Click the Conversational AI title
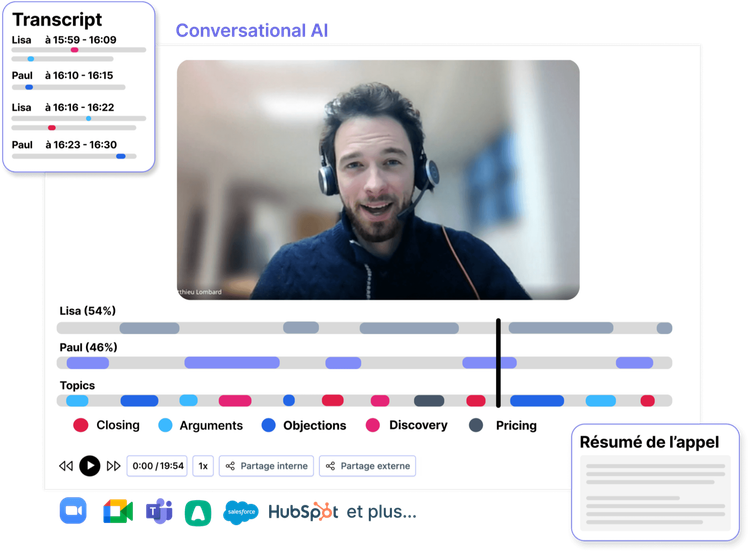 [x=252, y=30]
